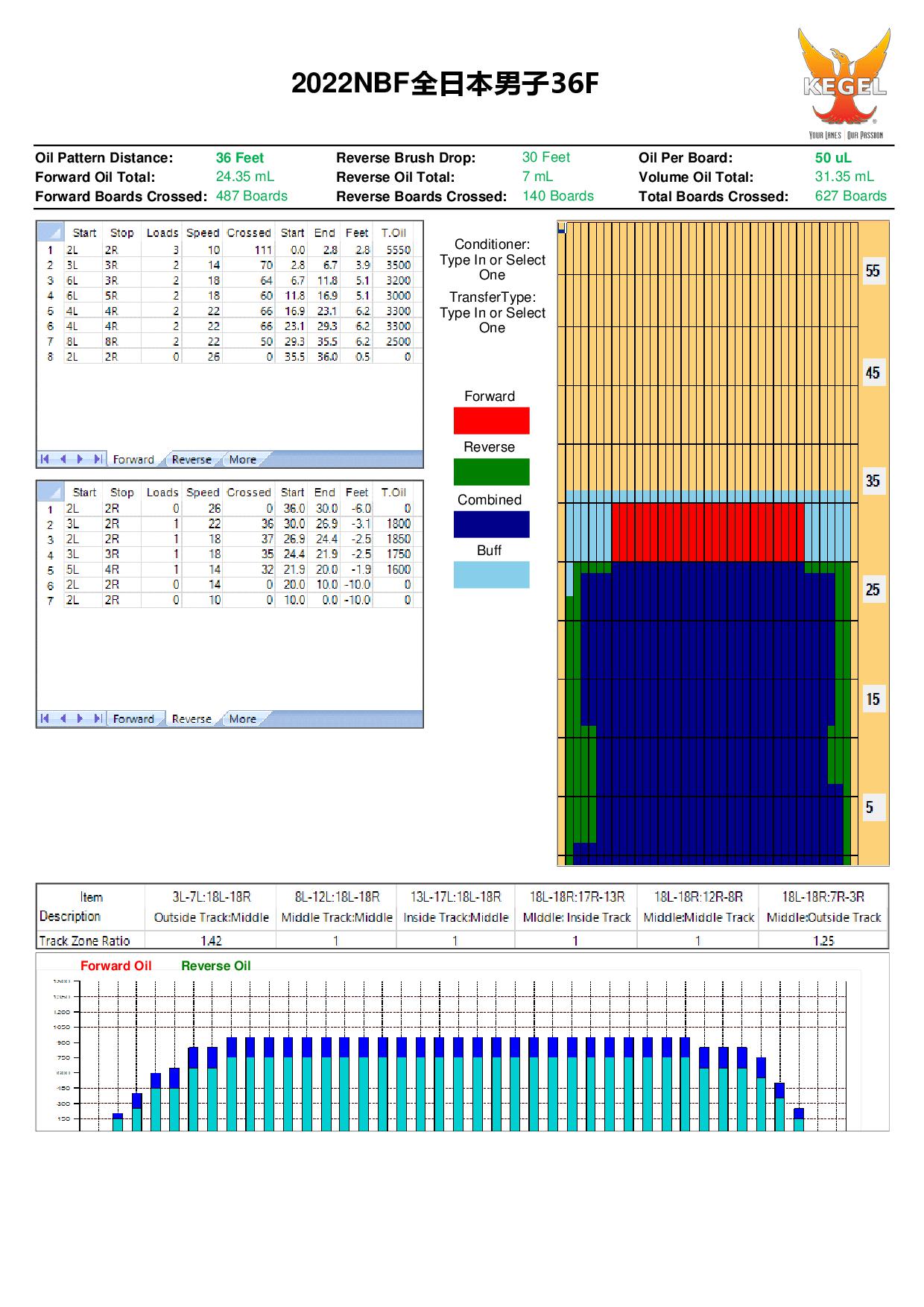Image resolution: width=924 pixels, height=1307 pixels.
Task: Jump to first sheet in upper table navigator
Action: 45,459
